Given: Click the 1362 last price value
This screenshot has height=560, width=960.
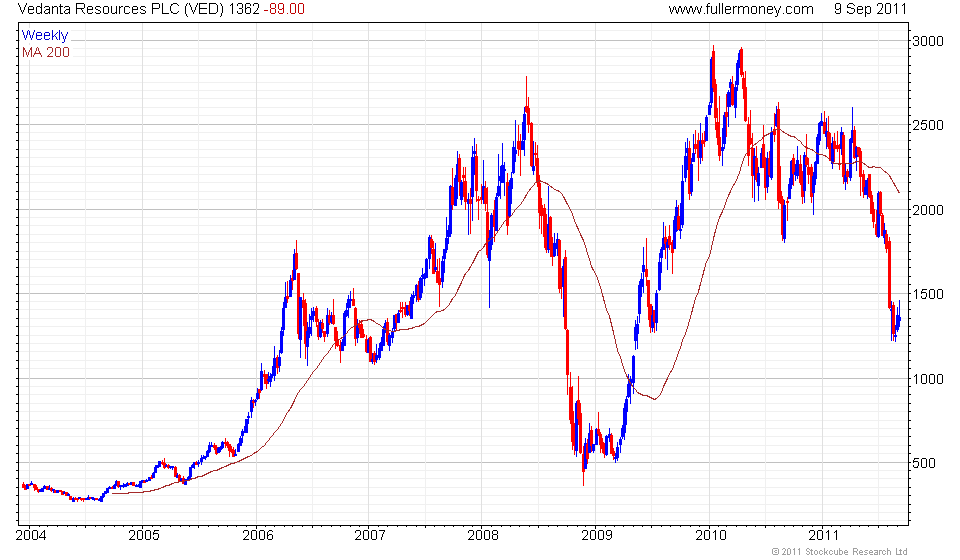Looking at the screenshot, I should tap(244, 9).
